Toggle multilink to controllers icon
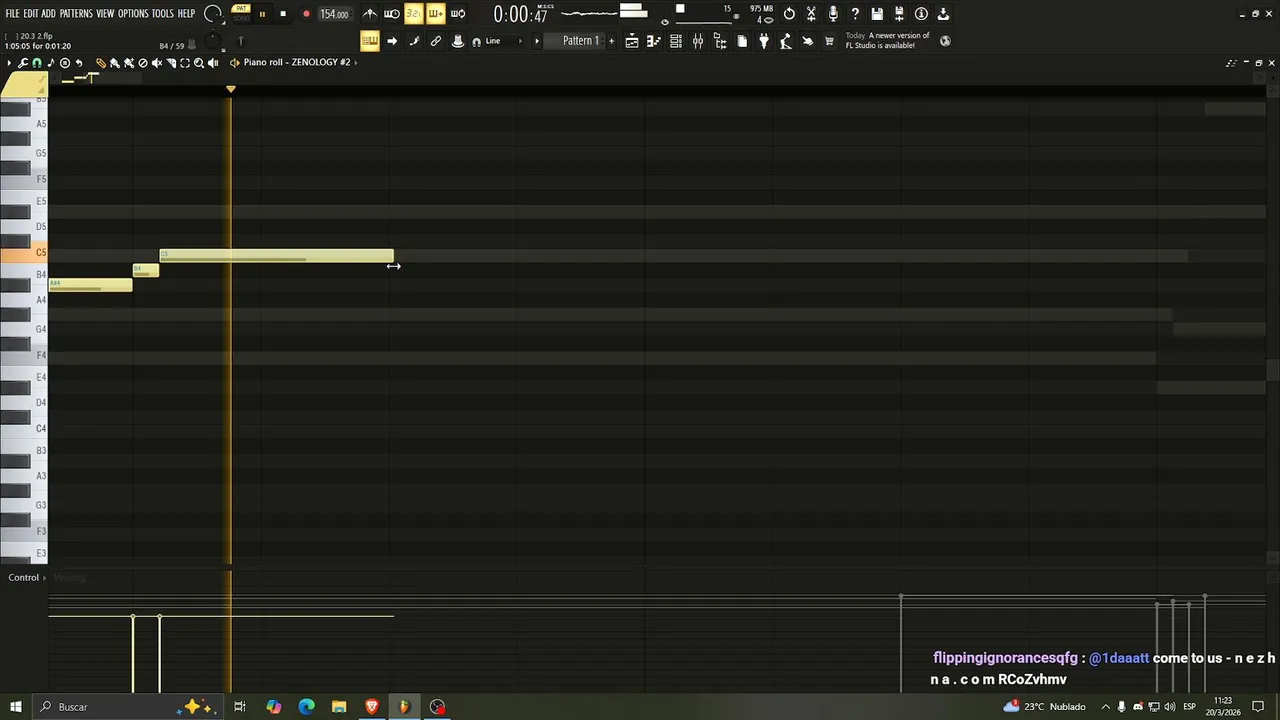Screen dimensions: 1280x720 coord(458,41)
